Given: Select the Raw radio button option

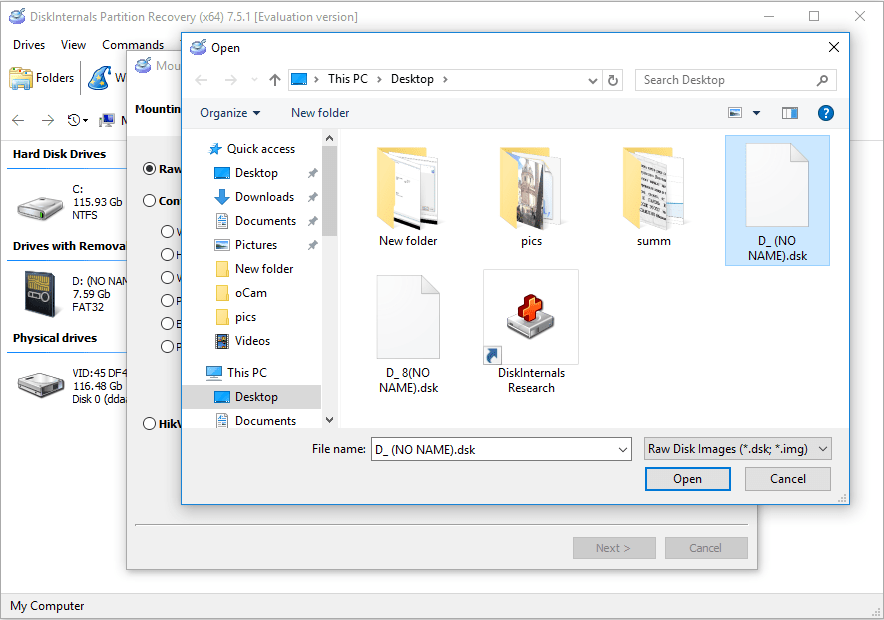Looking at the screenshot, I should point(150,169).
